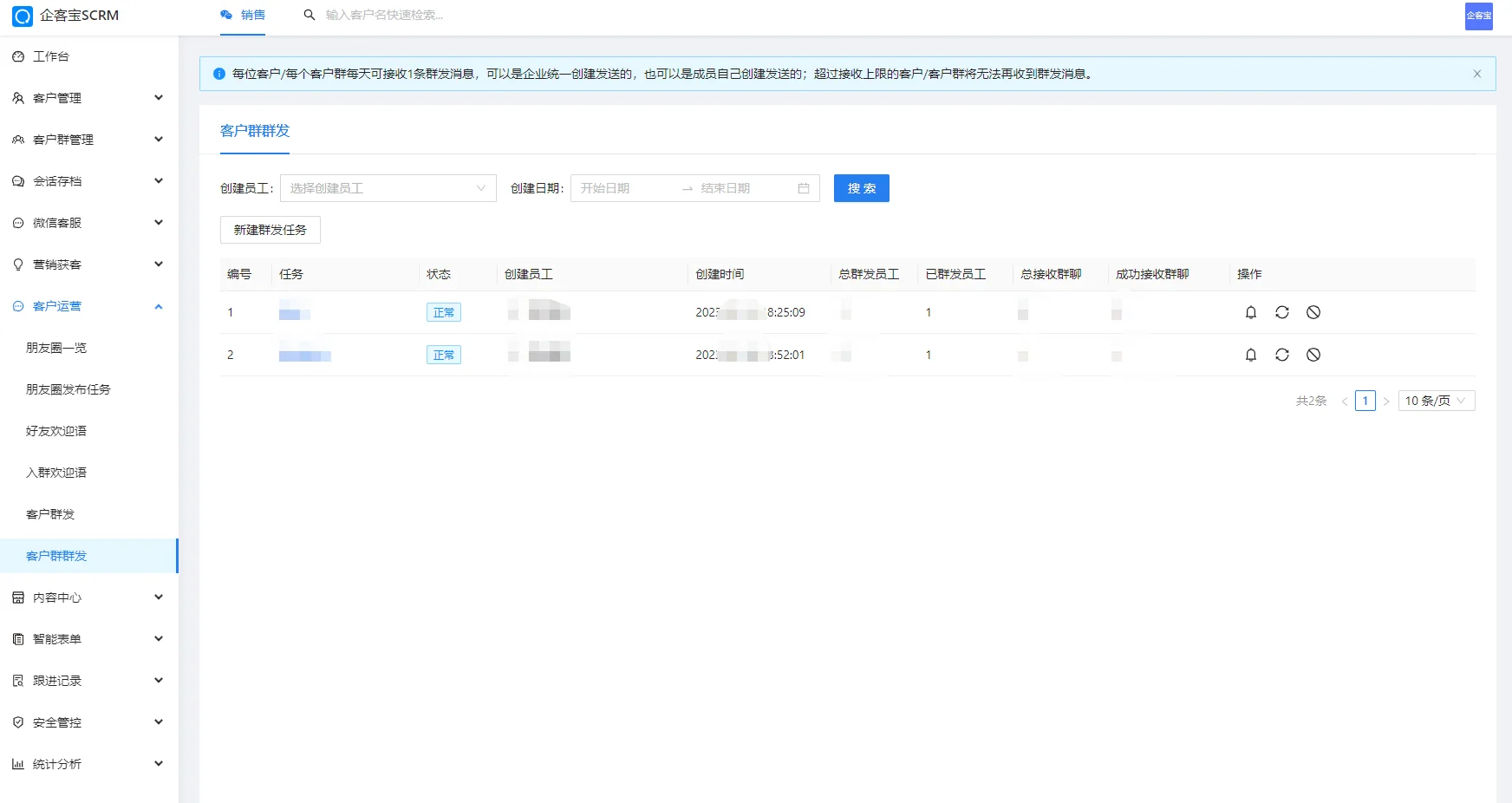
Task: Click the 客户群管理 group icon
Action: [18, 140]
